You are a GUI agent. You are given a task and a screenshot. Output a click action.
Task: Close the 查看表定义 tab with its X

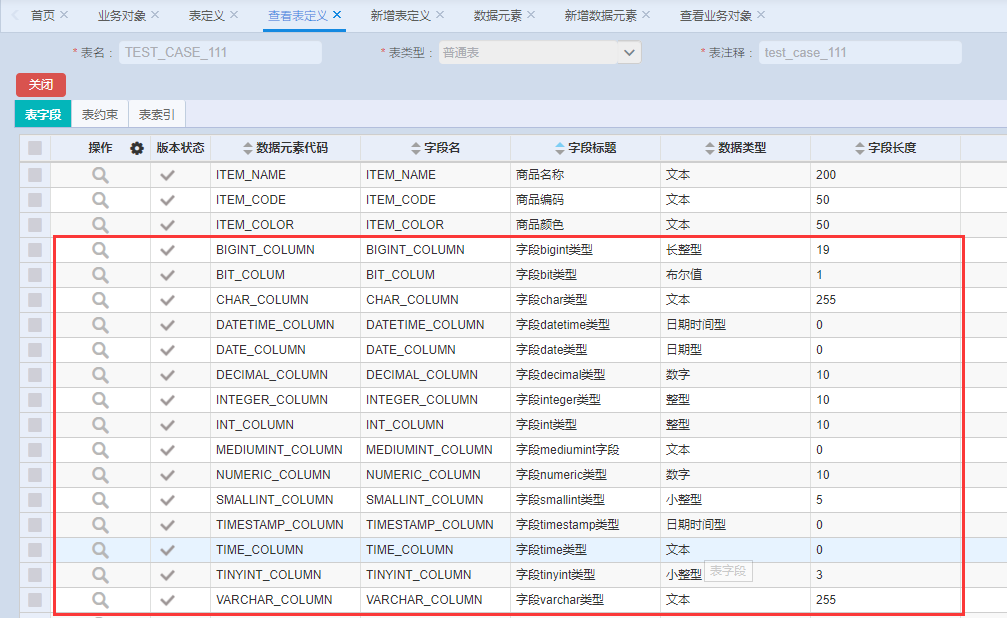tap(337, 15)
